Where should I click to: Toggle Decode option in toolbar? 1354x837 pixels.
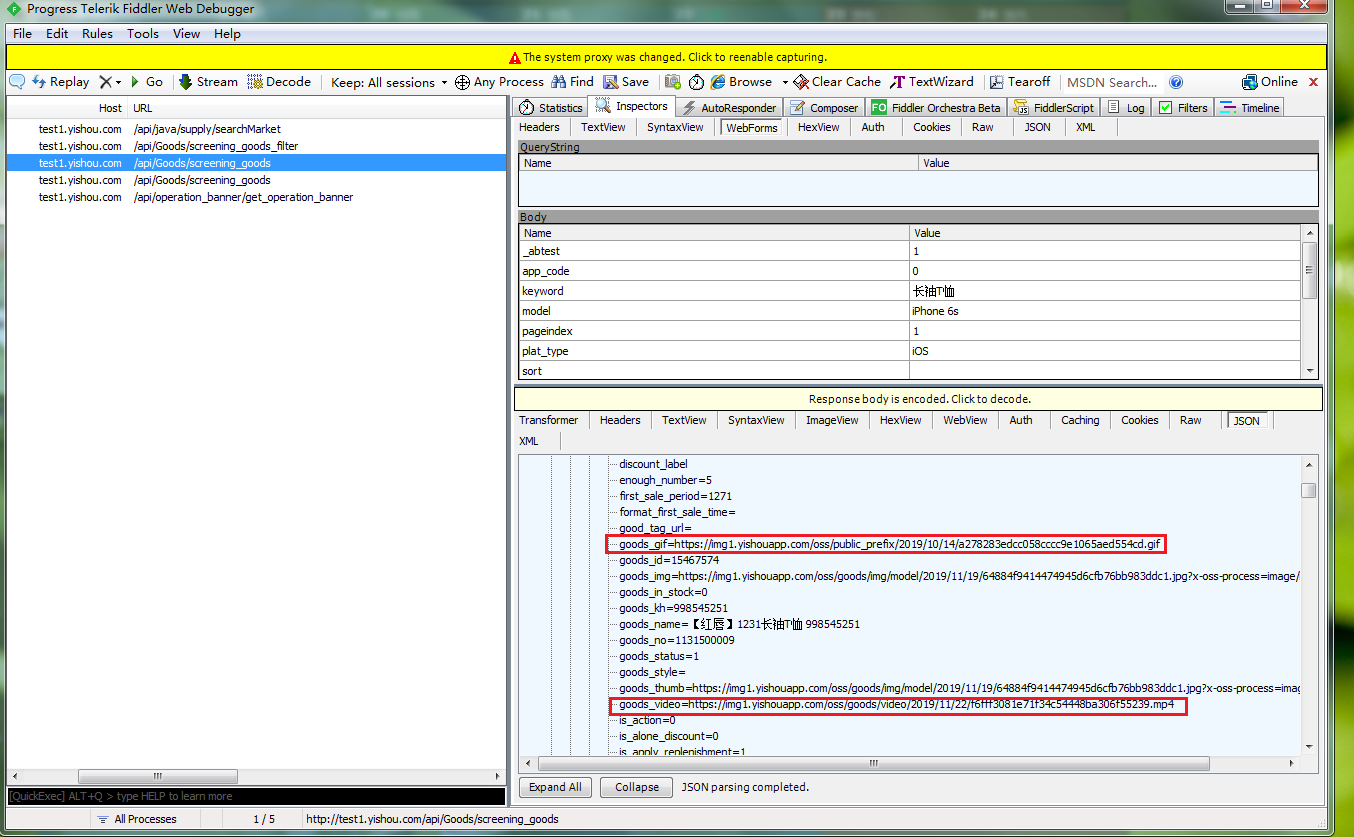(279, 82)
